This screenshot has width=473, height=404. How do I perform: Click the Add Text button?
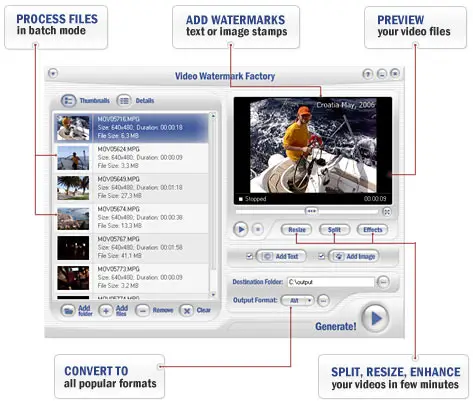point(281,256)
